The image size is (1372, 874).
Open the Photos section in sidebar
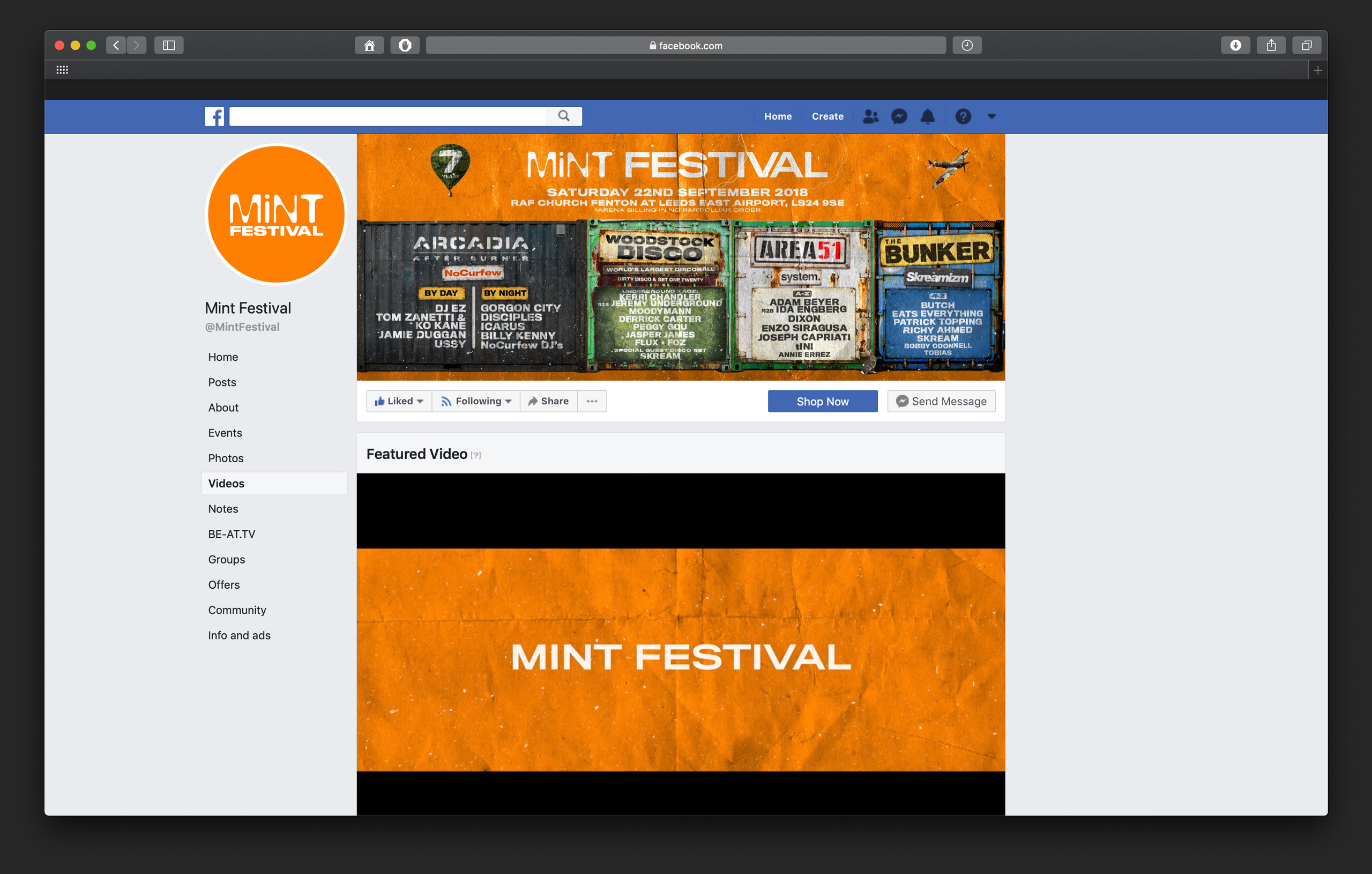point(226,458)
